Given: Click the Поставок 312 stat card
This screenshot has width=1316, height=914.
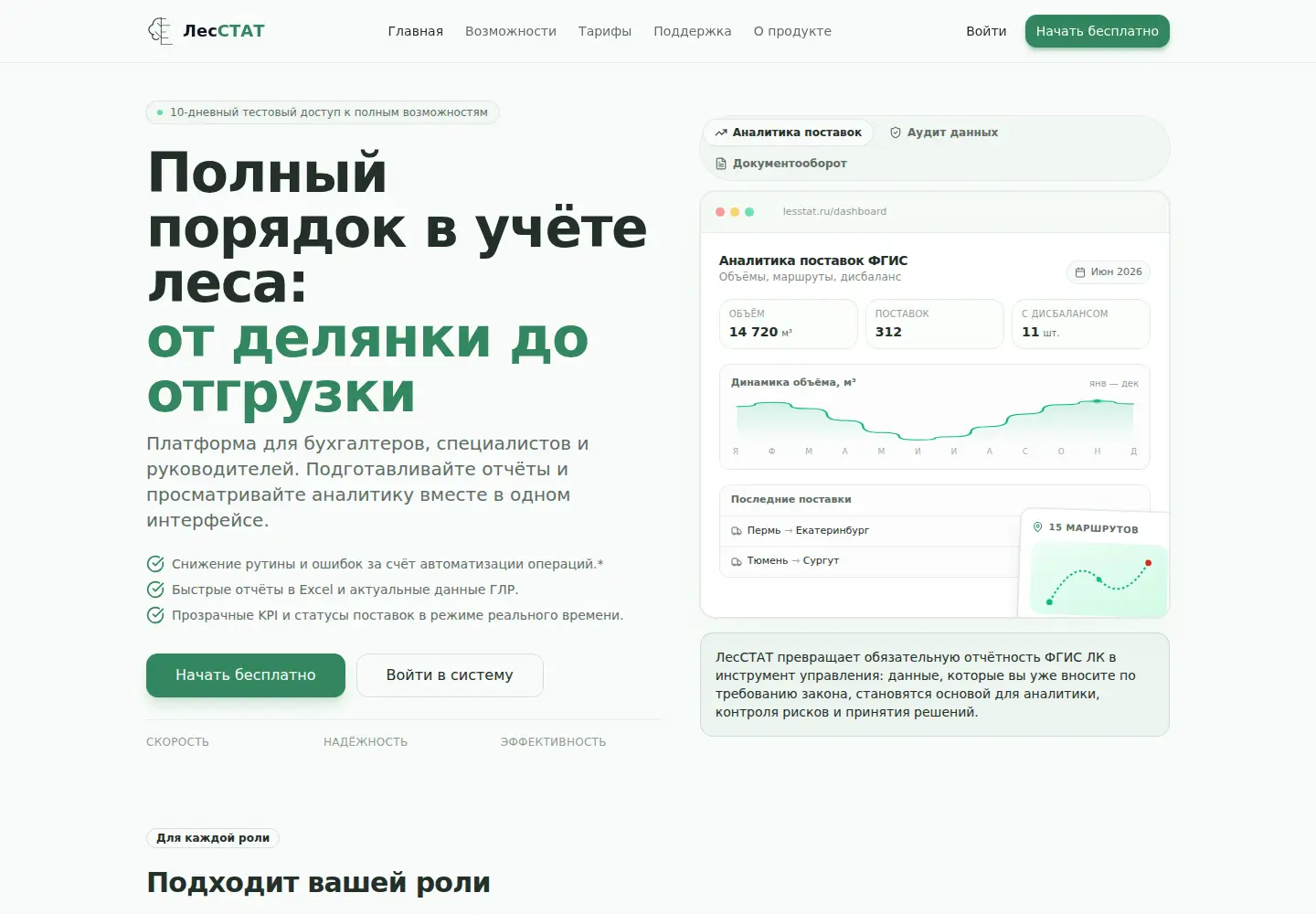Looking at the screenshot, I should pos(935,324).
